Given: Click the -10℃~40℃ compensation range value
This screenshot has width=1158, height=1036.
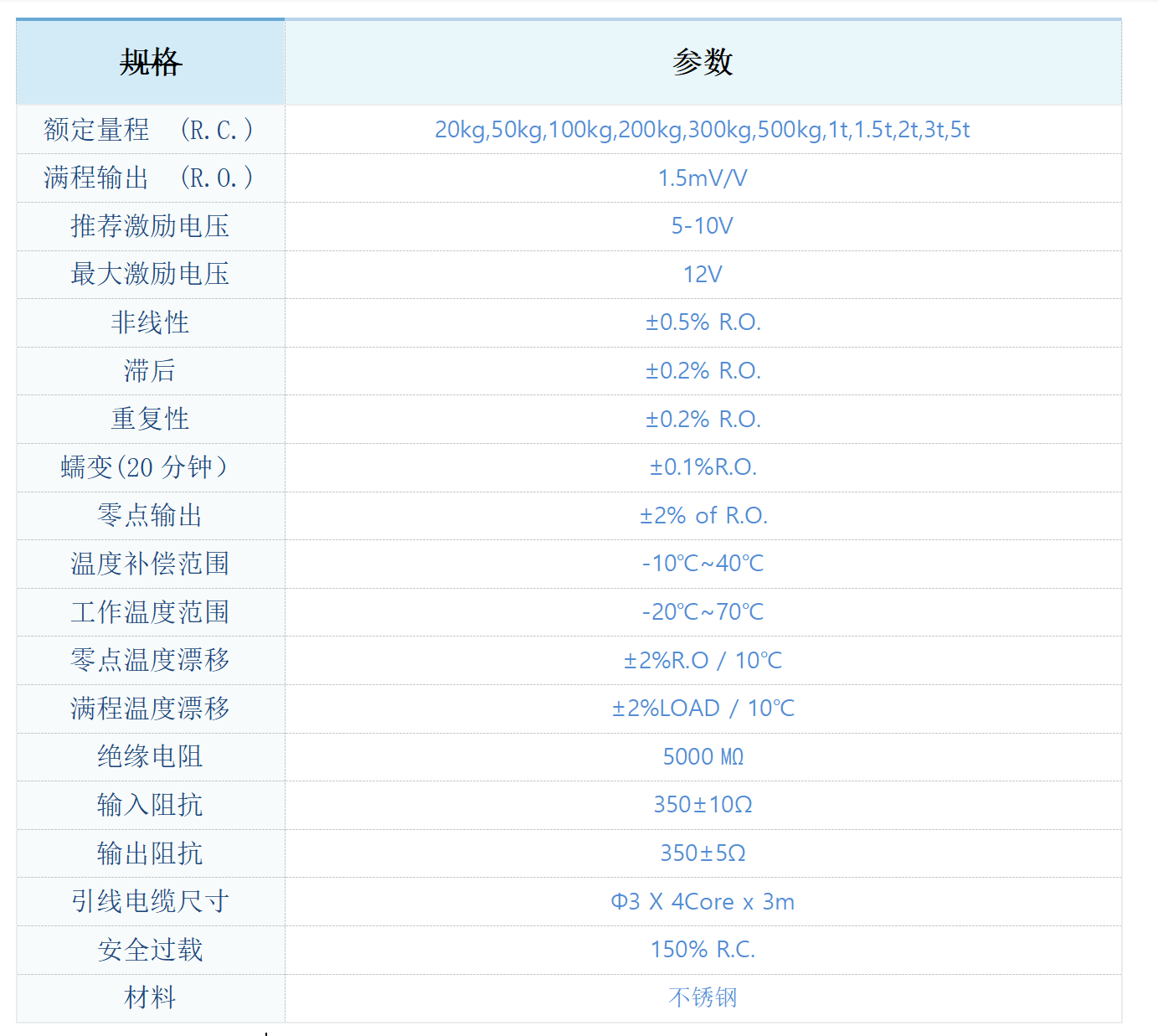Looking at the screenshot, I should coord(703,564).
